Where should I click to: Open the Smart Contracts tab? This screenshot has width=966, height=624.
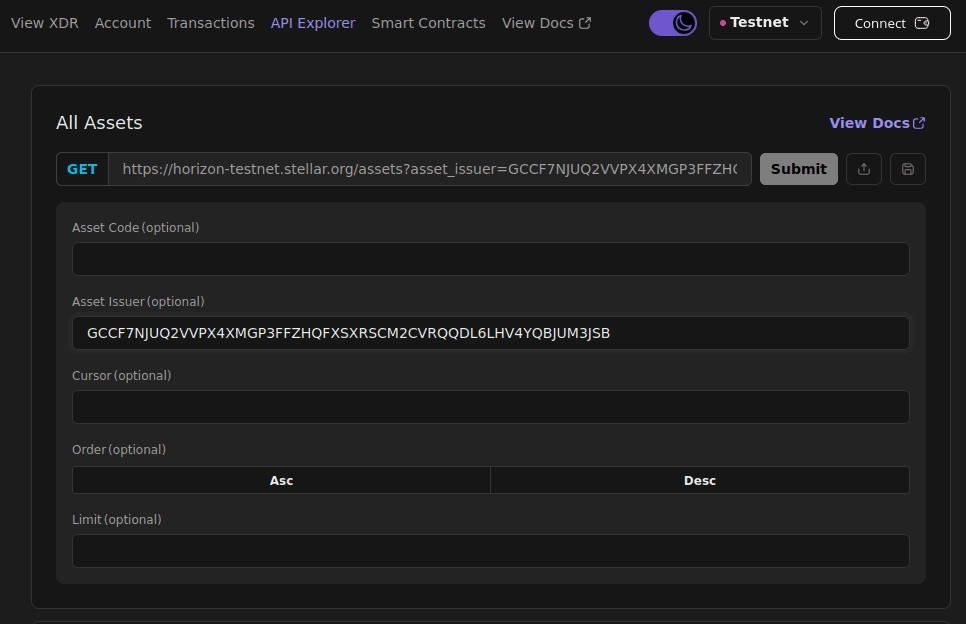(x=428, y=23)
